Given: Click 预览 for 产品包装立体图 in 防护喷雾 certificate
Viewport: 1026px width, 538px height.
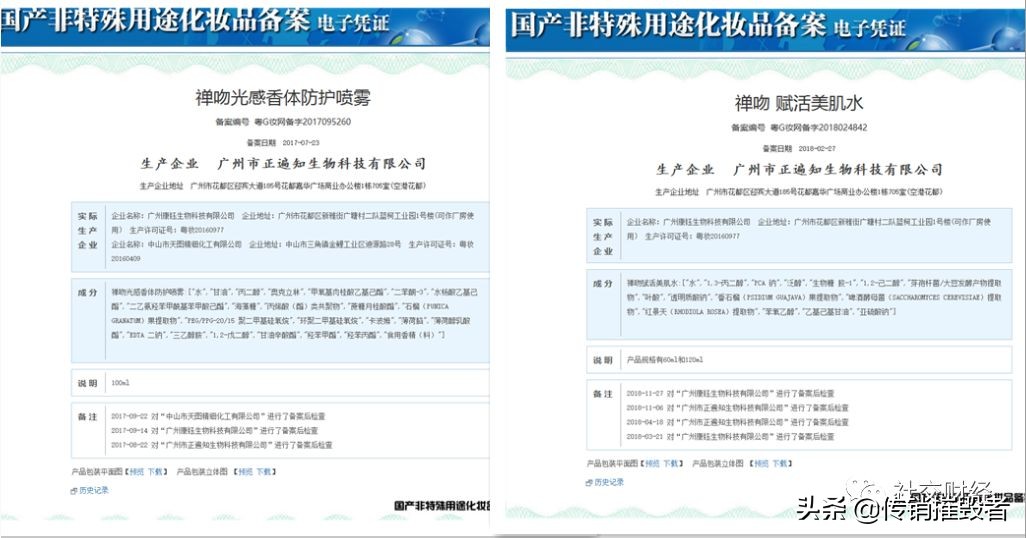Looking at the screenshot, I should [x=245, y=472].
